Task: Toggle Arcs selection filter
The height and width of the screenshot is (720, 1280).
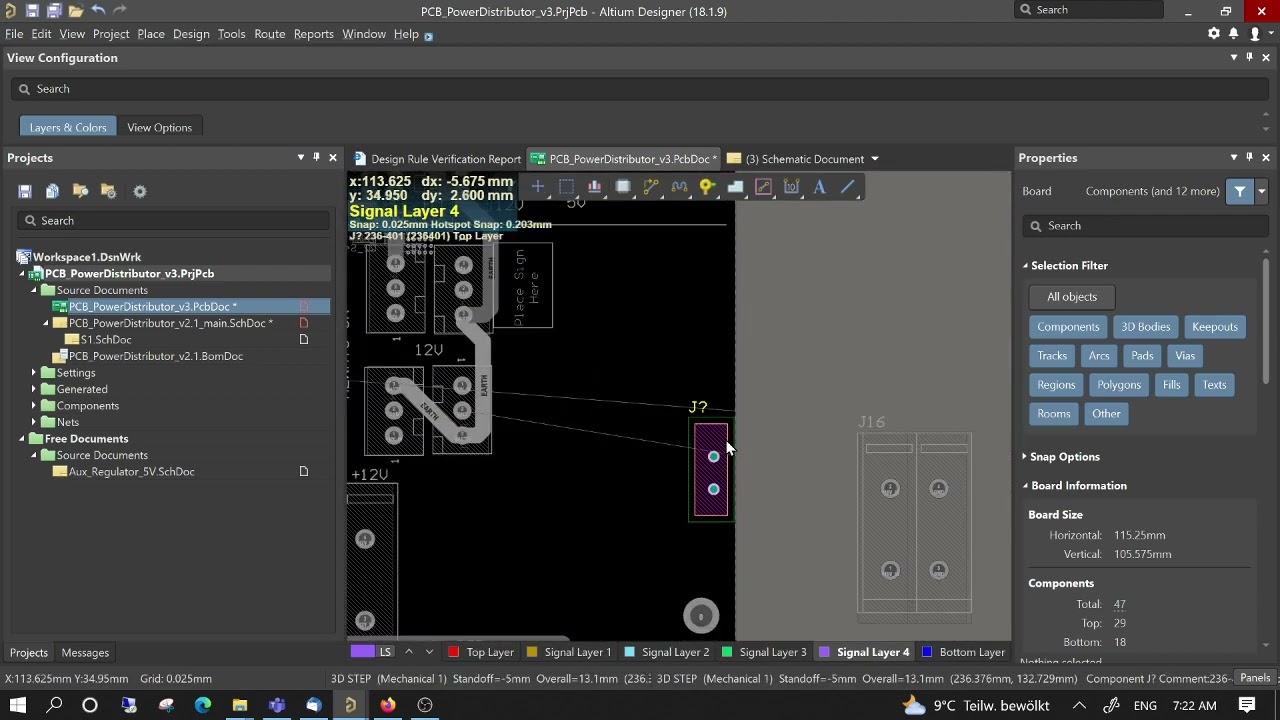Action: click(1099, 356)
